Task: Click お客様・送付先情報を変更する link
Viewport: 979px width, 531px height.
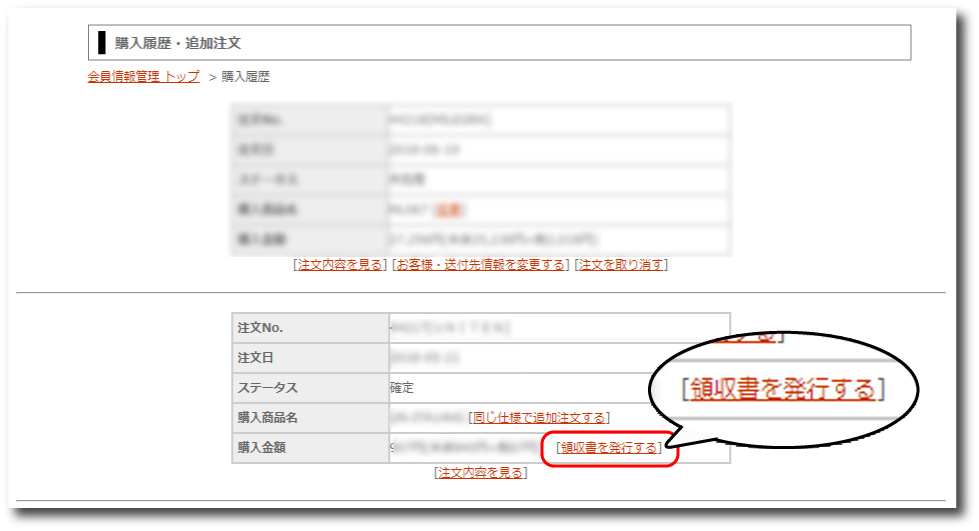Action: click(479, 265)
